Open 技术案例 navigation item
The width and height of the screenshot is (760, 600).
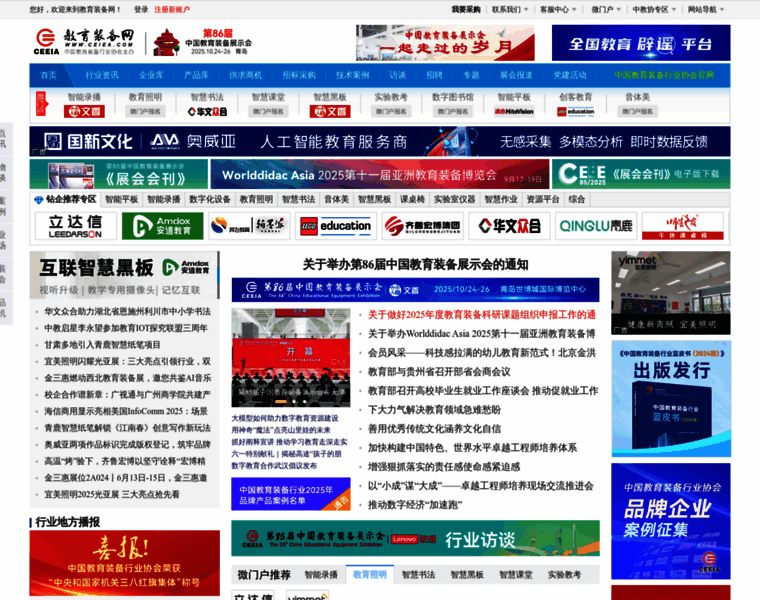coord(352,75)
